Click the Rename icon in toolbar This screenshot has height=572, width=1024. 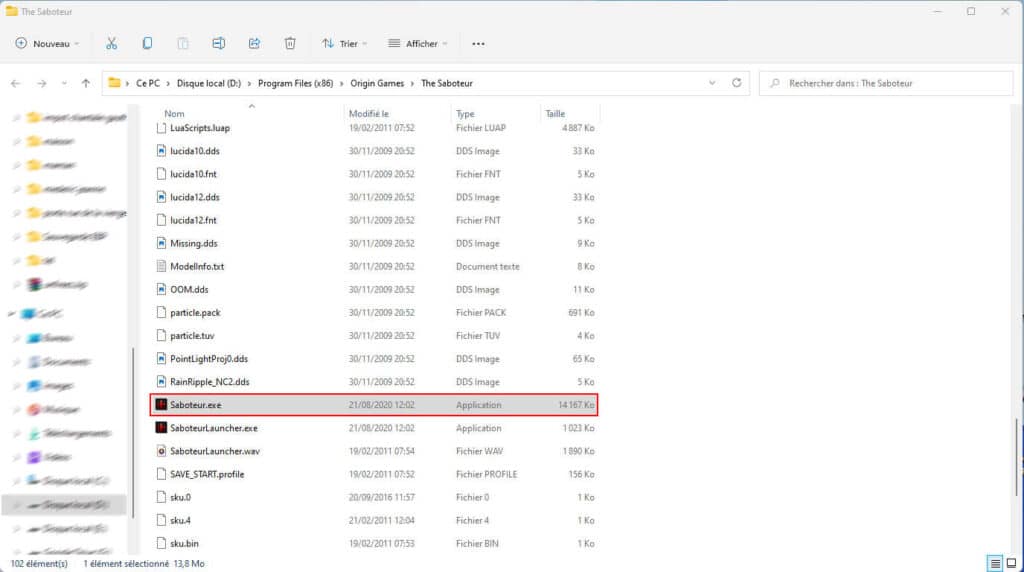218,43
